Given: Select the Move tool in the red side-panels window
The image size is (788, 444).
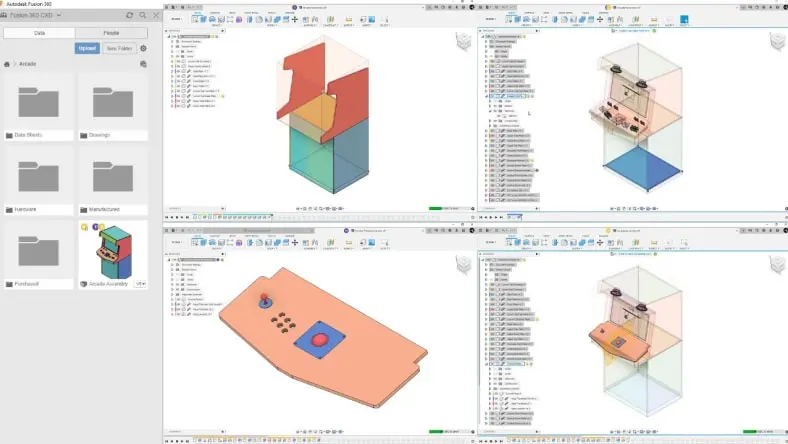Looking at the screenshot, I should pos(295,19).
